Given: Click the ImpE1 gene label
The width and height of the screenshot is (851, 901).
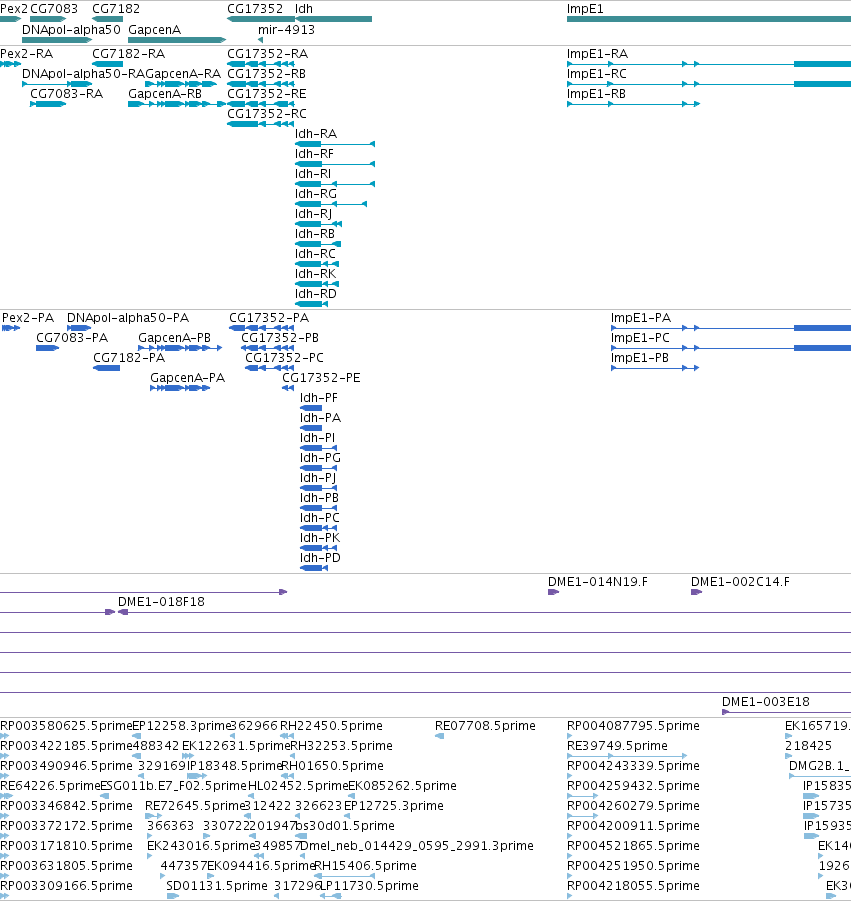Looking at the screenshot, I should (585, 9).
